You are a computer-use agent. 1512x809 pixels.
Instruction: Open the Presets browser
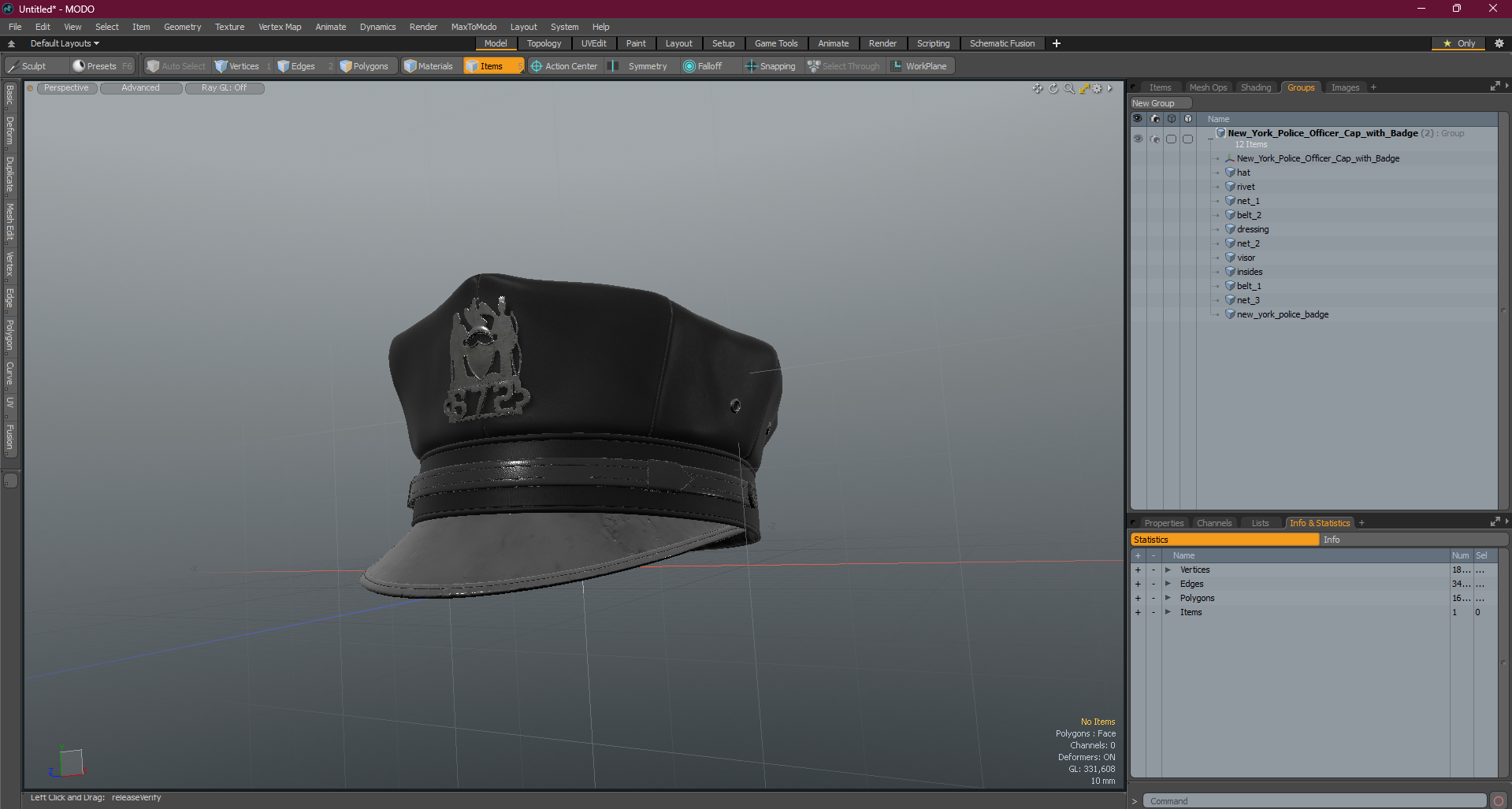102,66
